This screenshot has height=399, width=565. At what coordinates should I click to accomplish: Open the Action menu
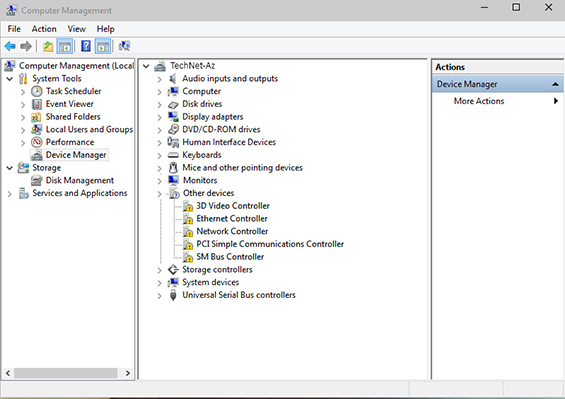point(44,29)
